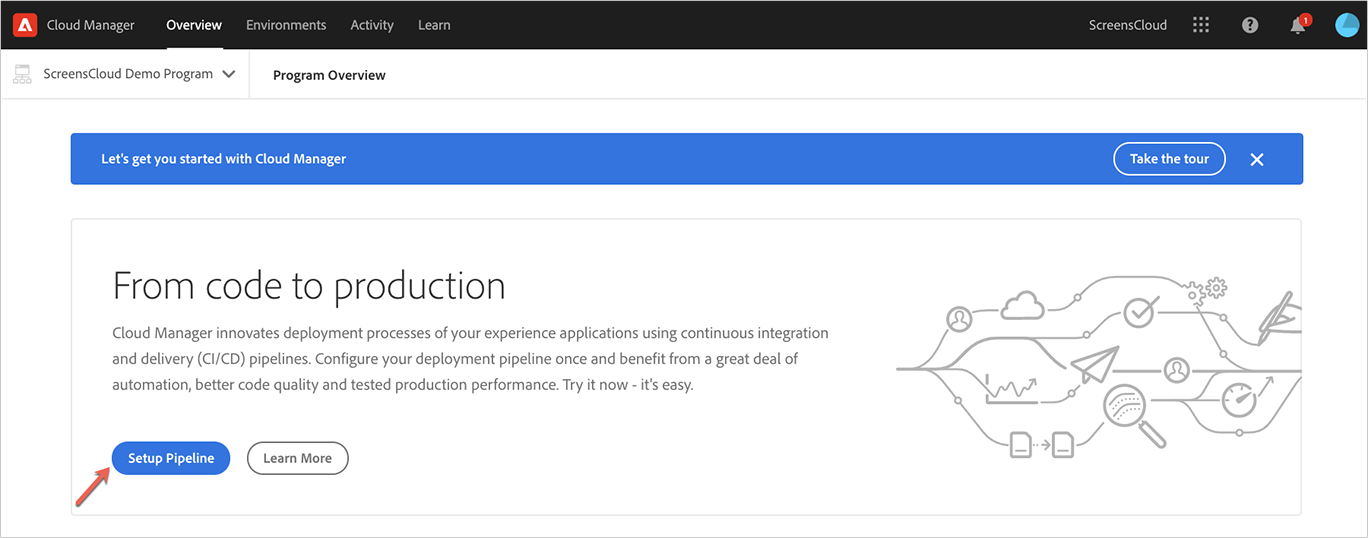Click "Let's get you started with Cloud Manager" text
Screen dimensions: 1368x538
(x=224, y=159)
